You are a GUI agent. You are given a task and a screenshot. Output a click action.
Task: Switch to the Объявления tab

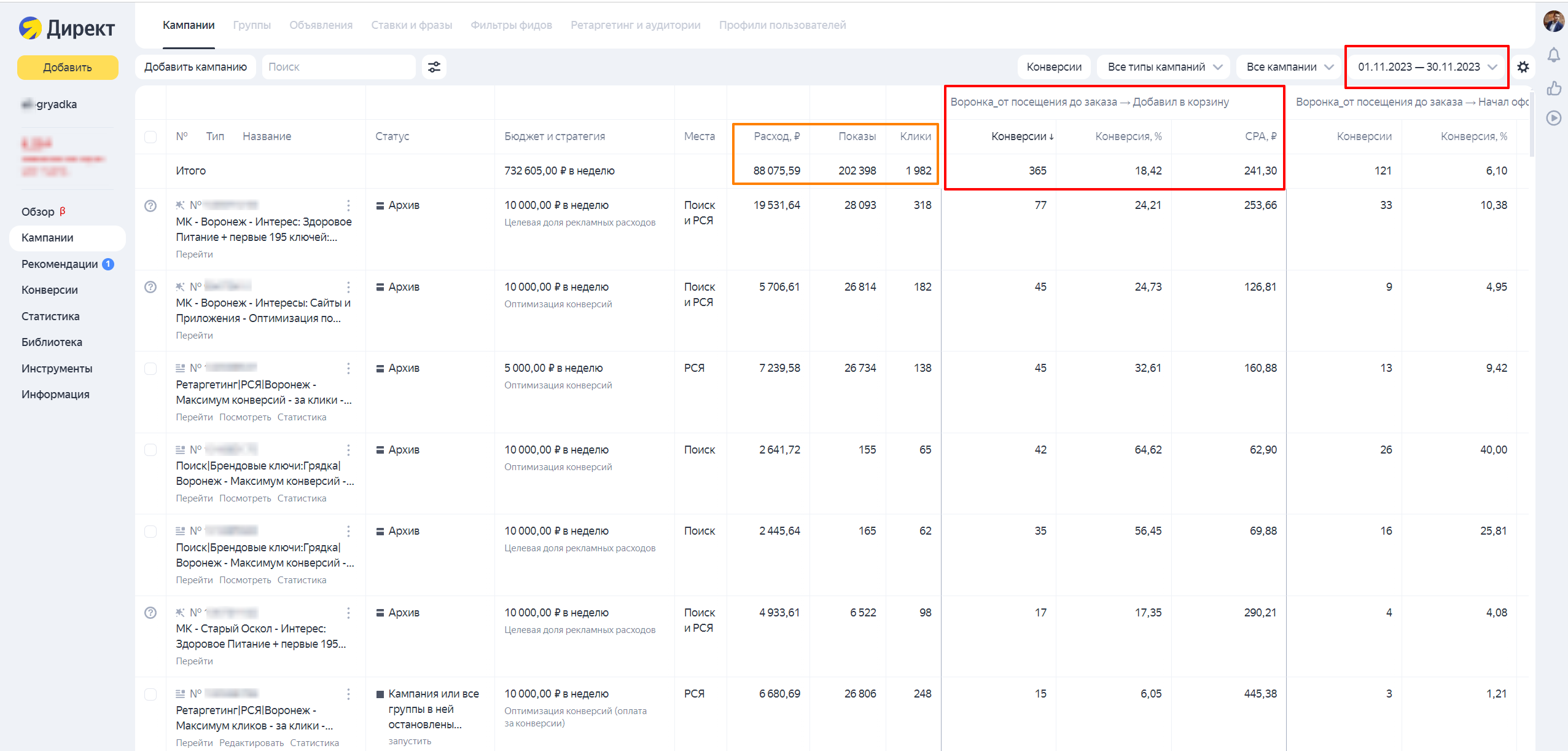[321, 25]
